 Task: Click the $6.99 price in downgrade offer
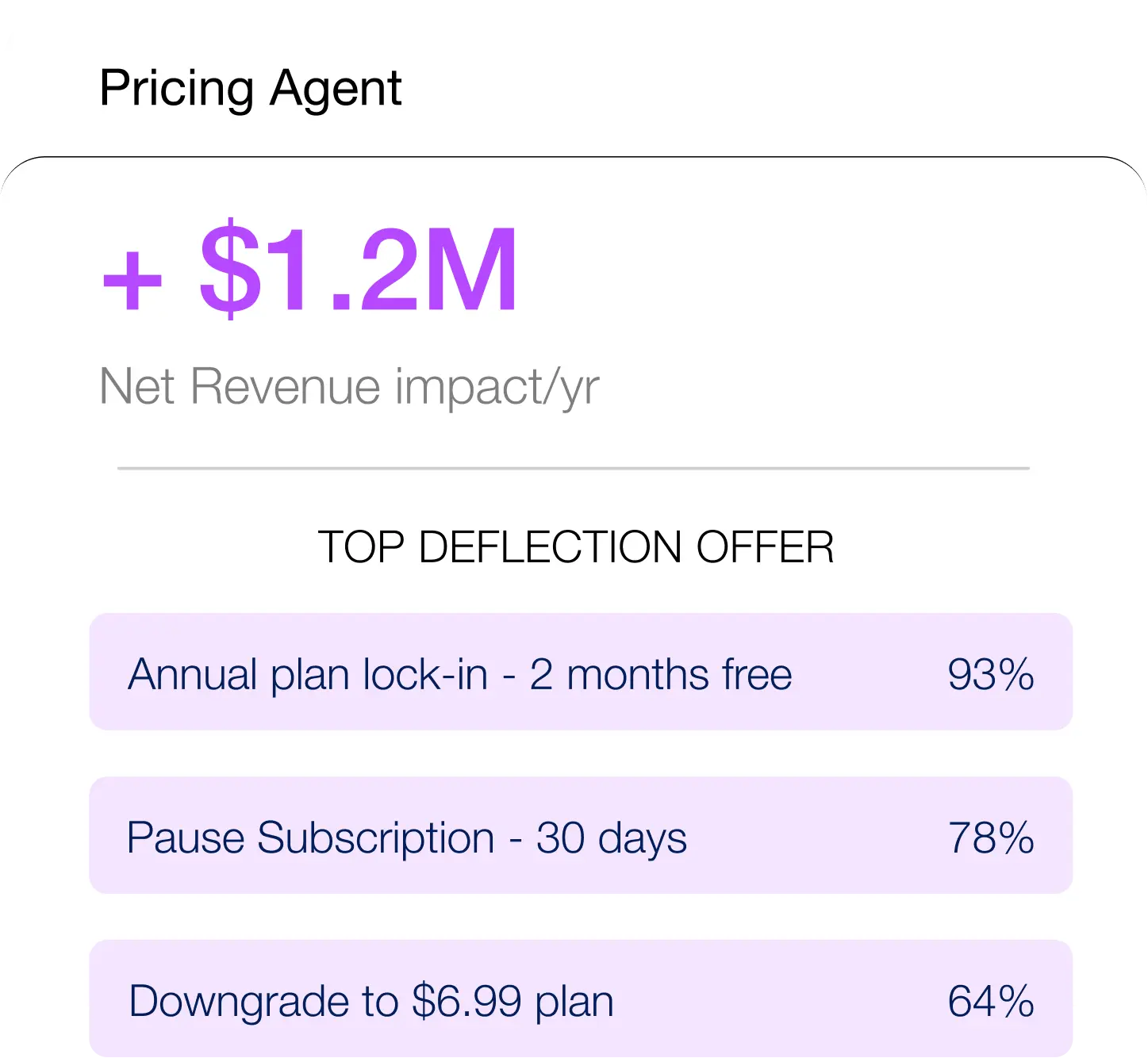(x=467, y=1001)
